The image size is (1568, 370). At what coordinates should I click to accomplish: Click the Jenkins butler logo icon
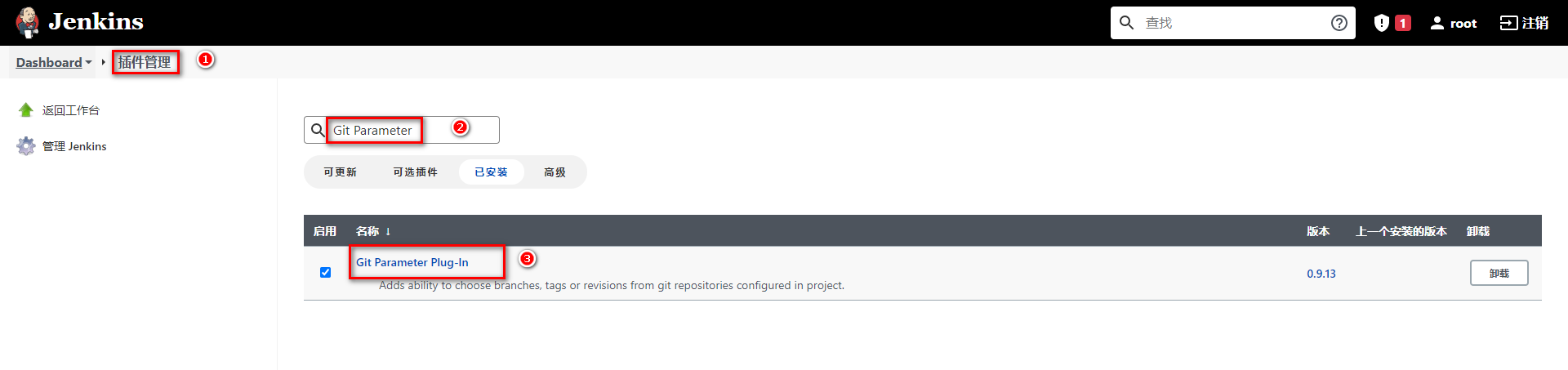tap(28, 23)
